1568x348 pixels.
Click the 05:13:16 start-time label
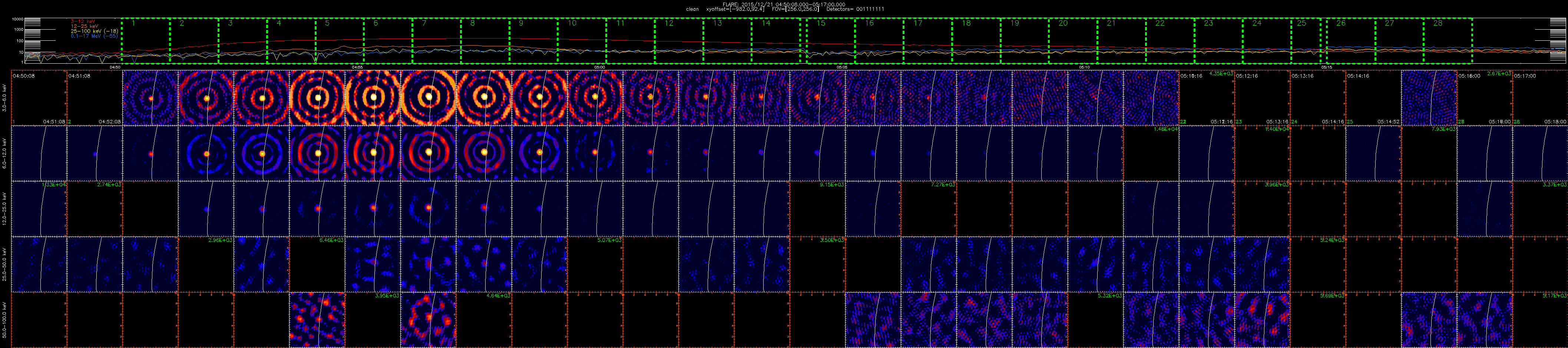1303,76
